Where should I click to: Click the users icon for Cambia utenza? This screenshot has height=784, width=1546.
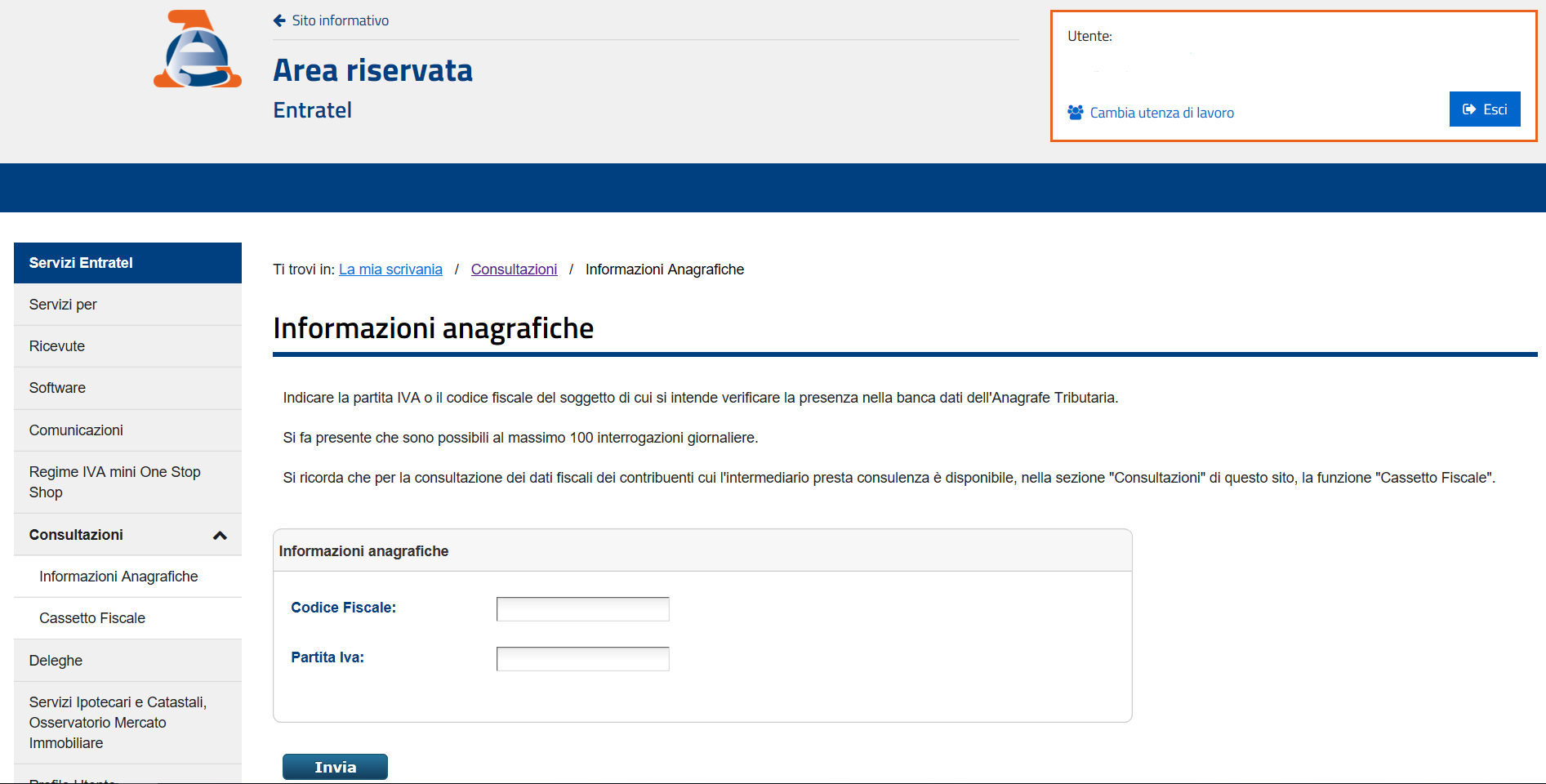pyautogui.click(x=1075, y=113)
